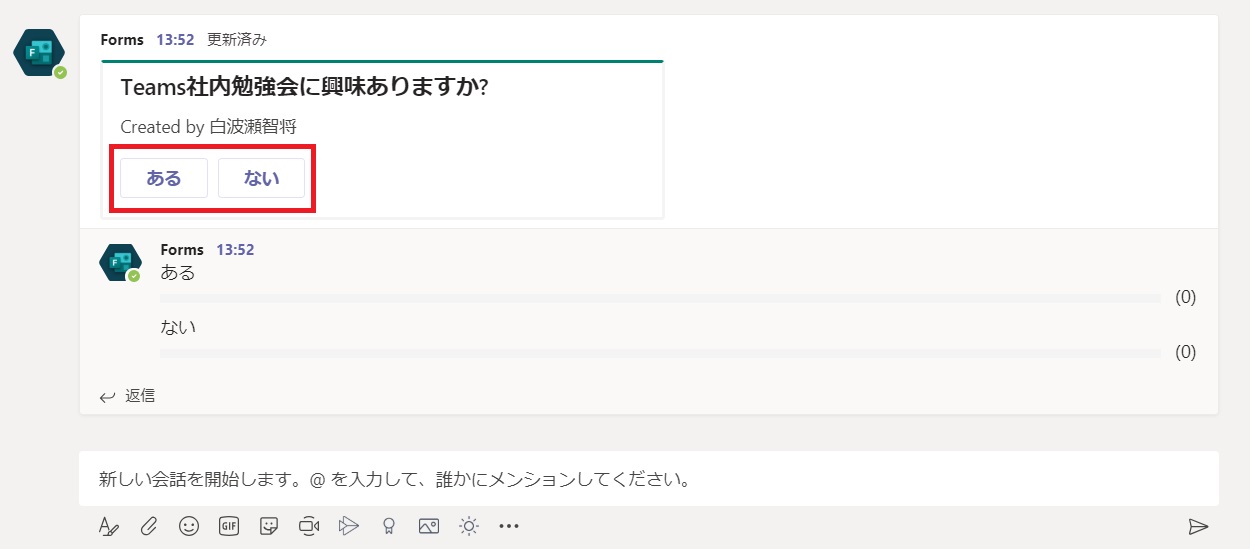This screenshot has width=1250, height=549.
Task: Vote ある in the poll
Action: pyautogui.click(x=164, y=178)
